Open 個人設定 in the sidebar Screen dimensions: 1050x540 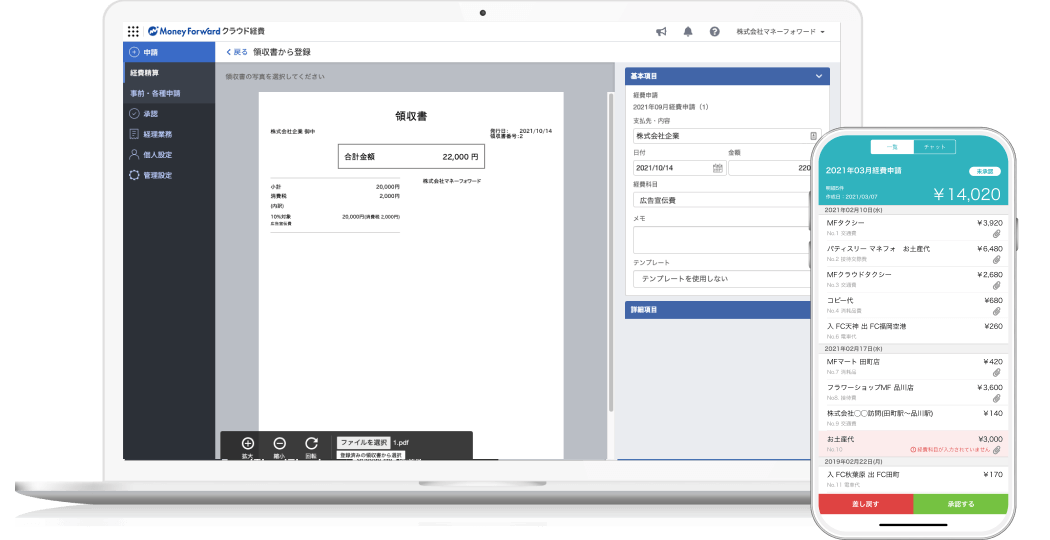(169, 155)
